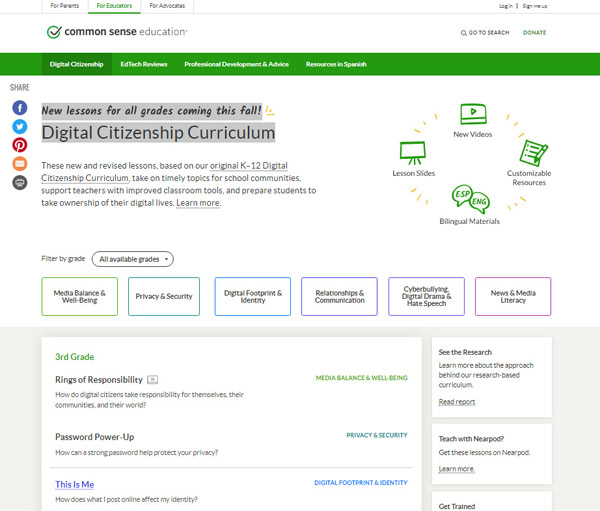This screenshot has width=600, height=511.
Task: Open the Digital Citizenship menu
Action: 77,64
